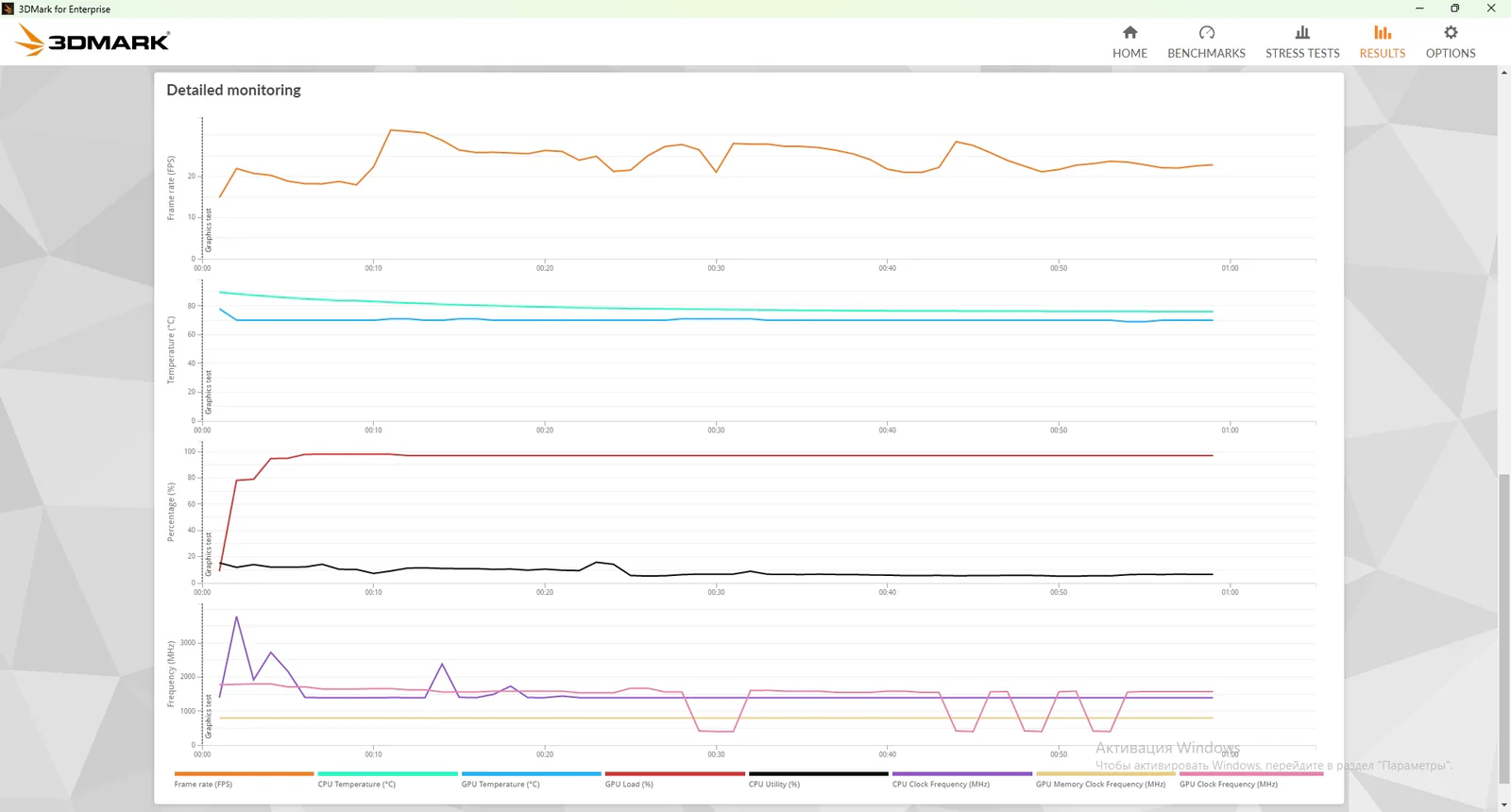Toggle the GPU Load (%) legend entry

click(x=674, y=780)
